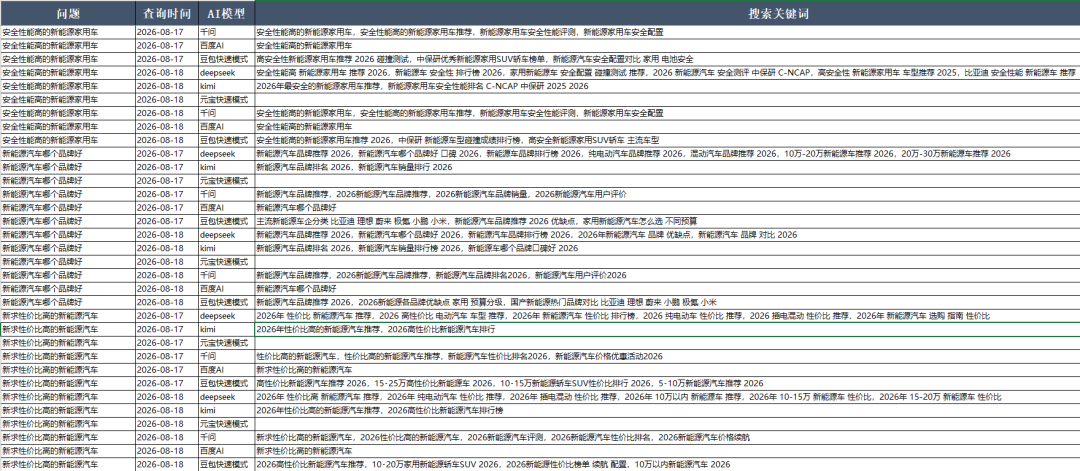The height and width of the screenshot is (471, 1080).
Task: Click keyword cell containing 15-25万高性价比新能源车 2026
Action: (667, 384)
